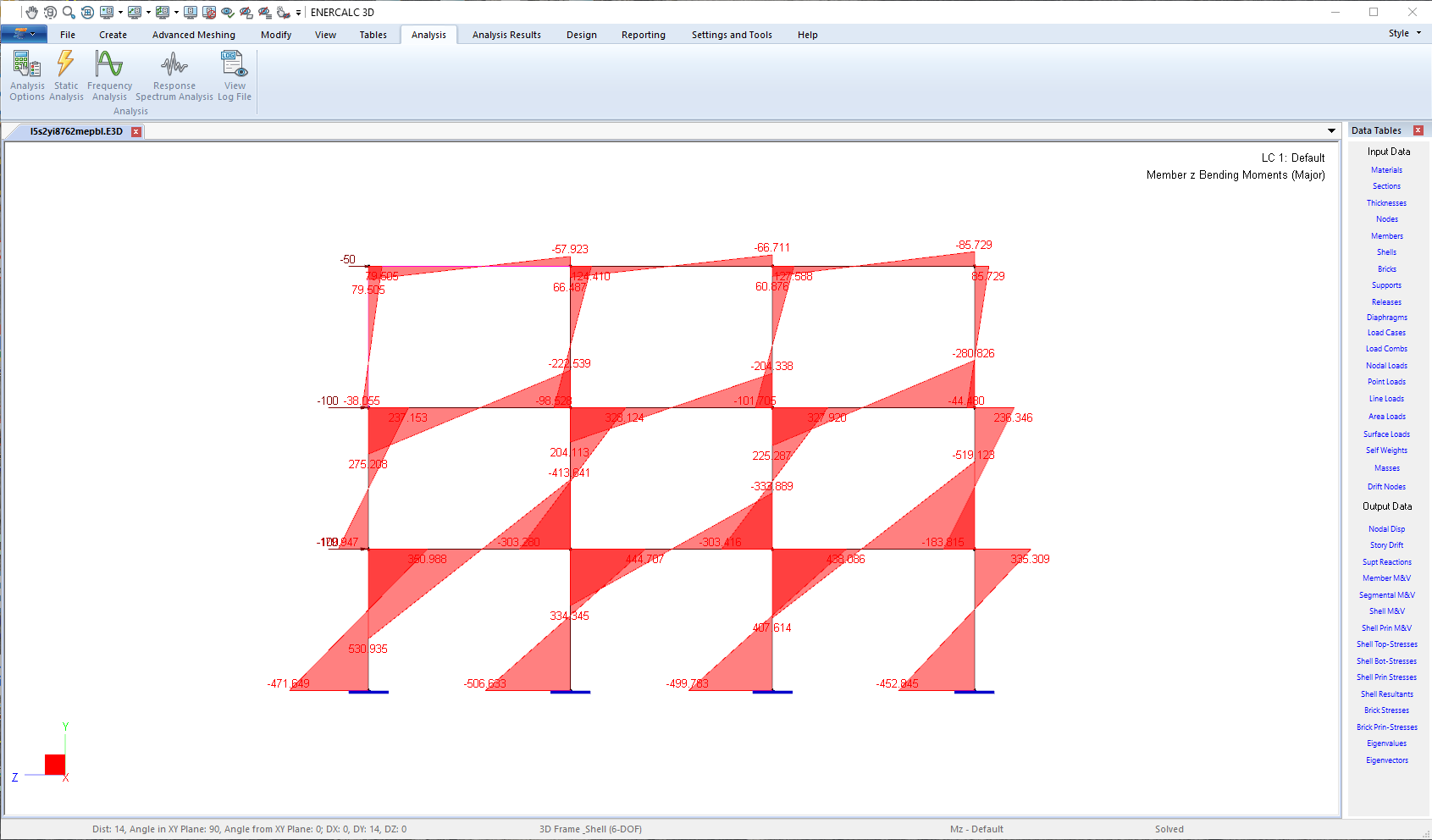Open the Segmental M&V table
This screenshot has height=840, width=1432.
tap(1386, 595)
